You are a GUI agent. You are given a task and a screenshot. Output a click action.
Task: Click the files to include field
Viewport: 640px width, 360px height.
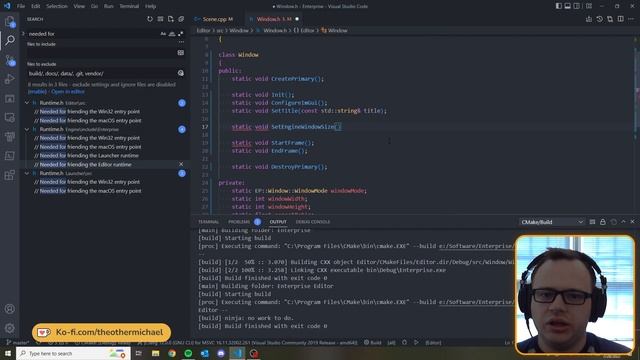coord(102,53)
